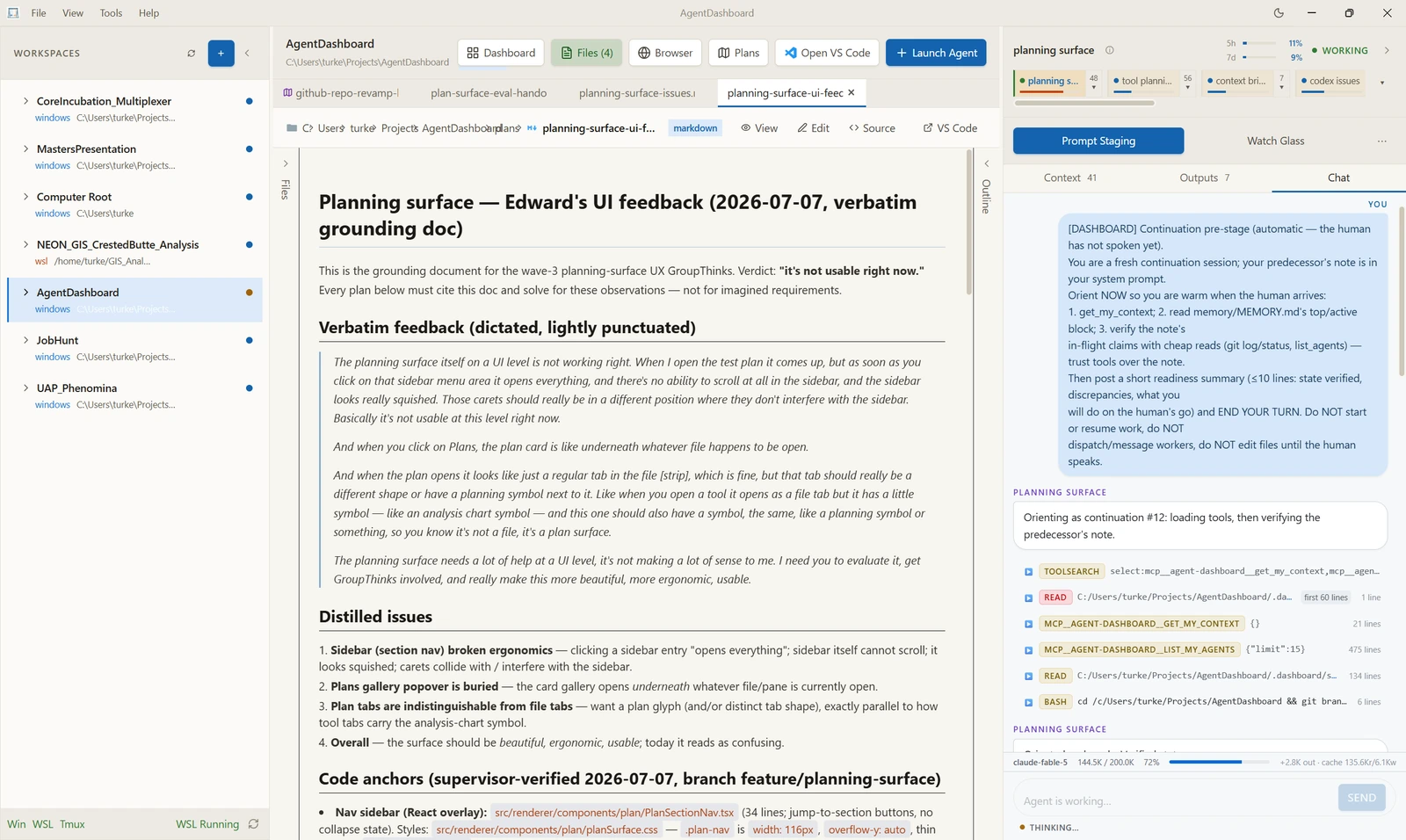
Task: Open the dropdown on the planning s... agent chip
Action: coord(1093,87)
